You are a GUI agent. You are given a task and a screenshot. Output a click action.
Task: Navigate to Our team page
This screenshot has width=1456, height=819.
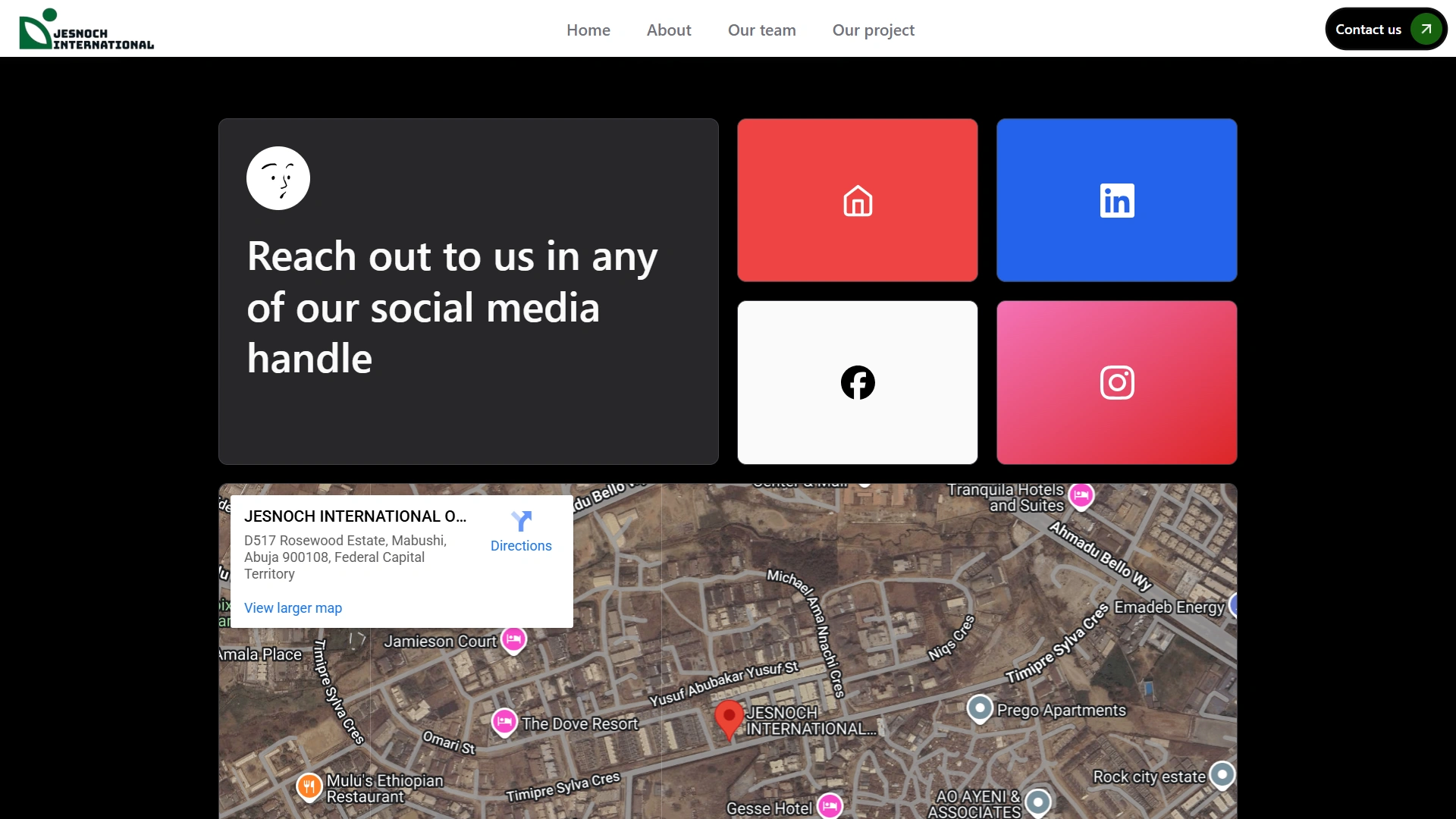pyautogui.click(x=761, y=30)
